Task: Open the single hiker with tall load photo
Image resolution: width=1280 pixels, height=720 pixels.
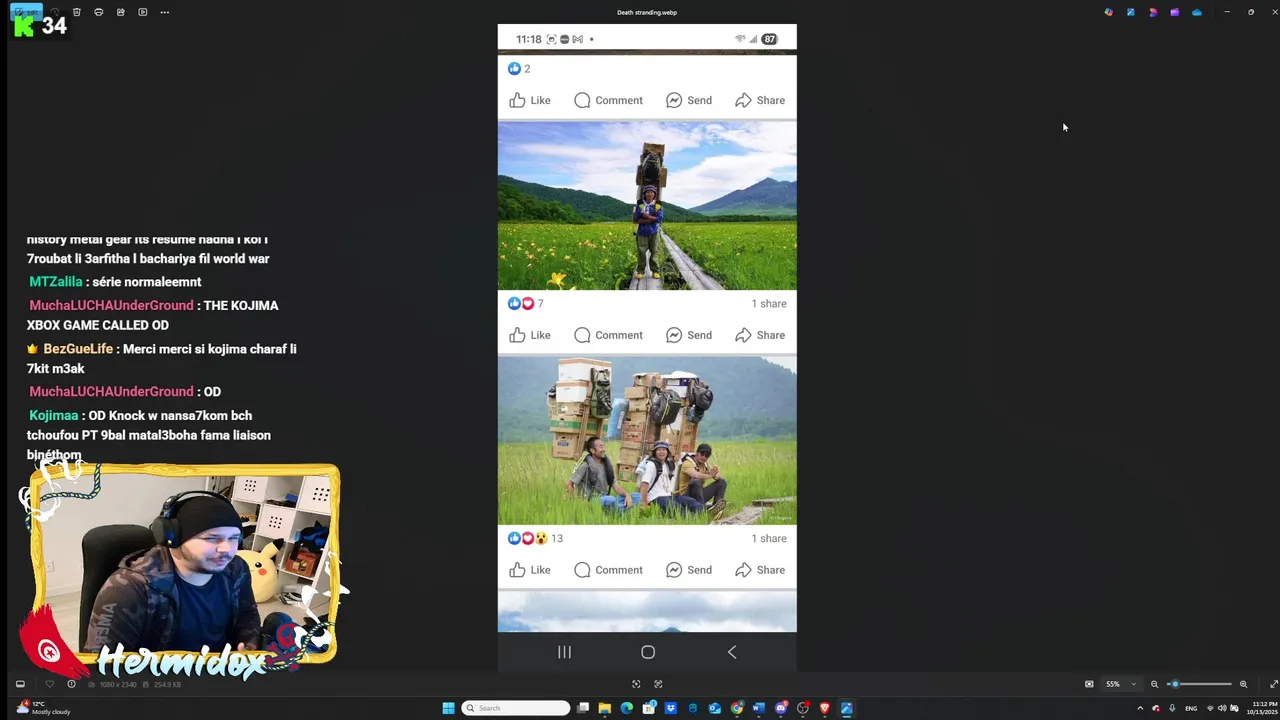Action: pyautogui.click(x=647, y=206)
